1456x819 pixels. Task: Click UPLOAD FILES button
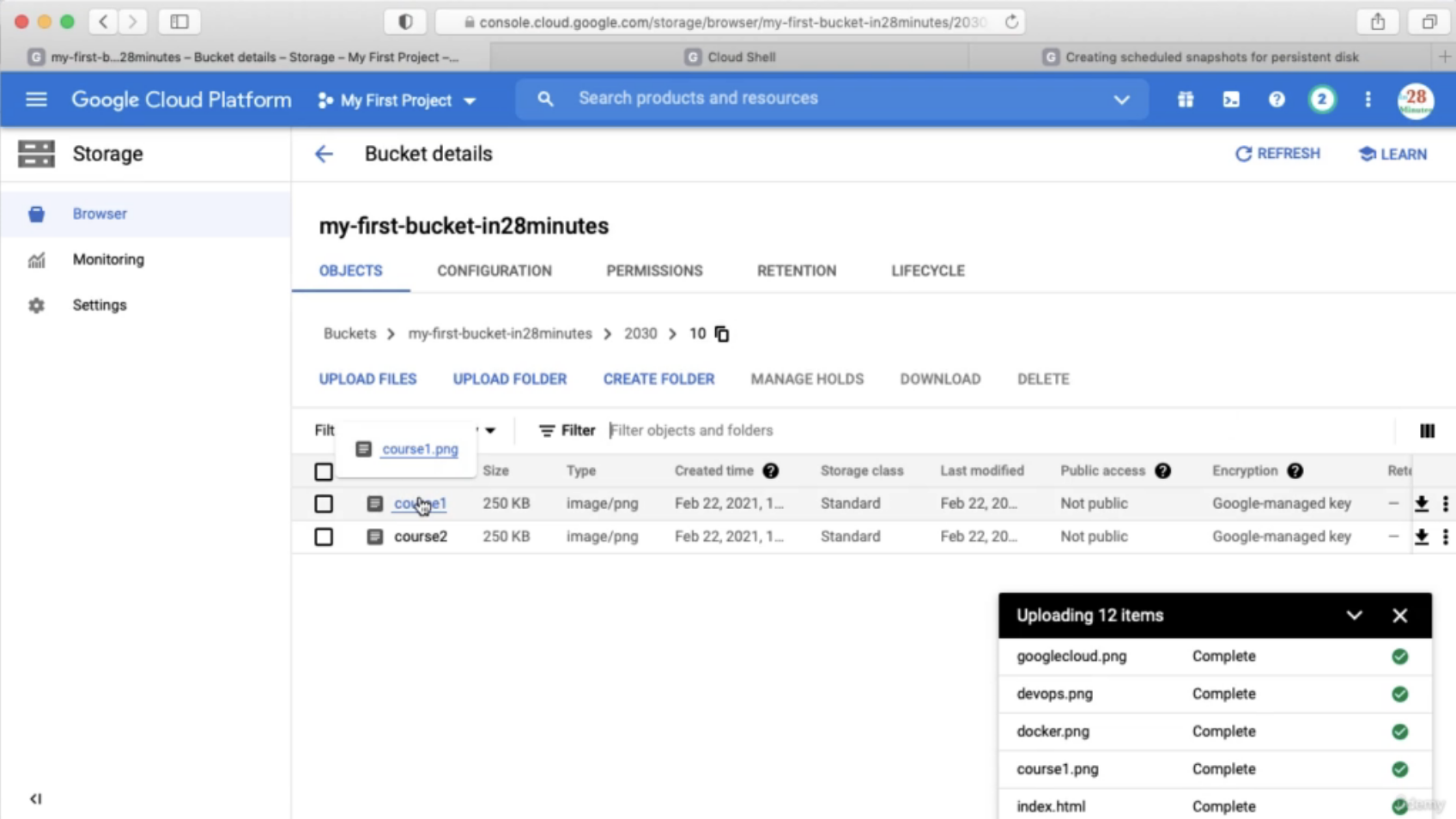[x=367, y=379]
